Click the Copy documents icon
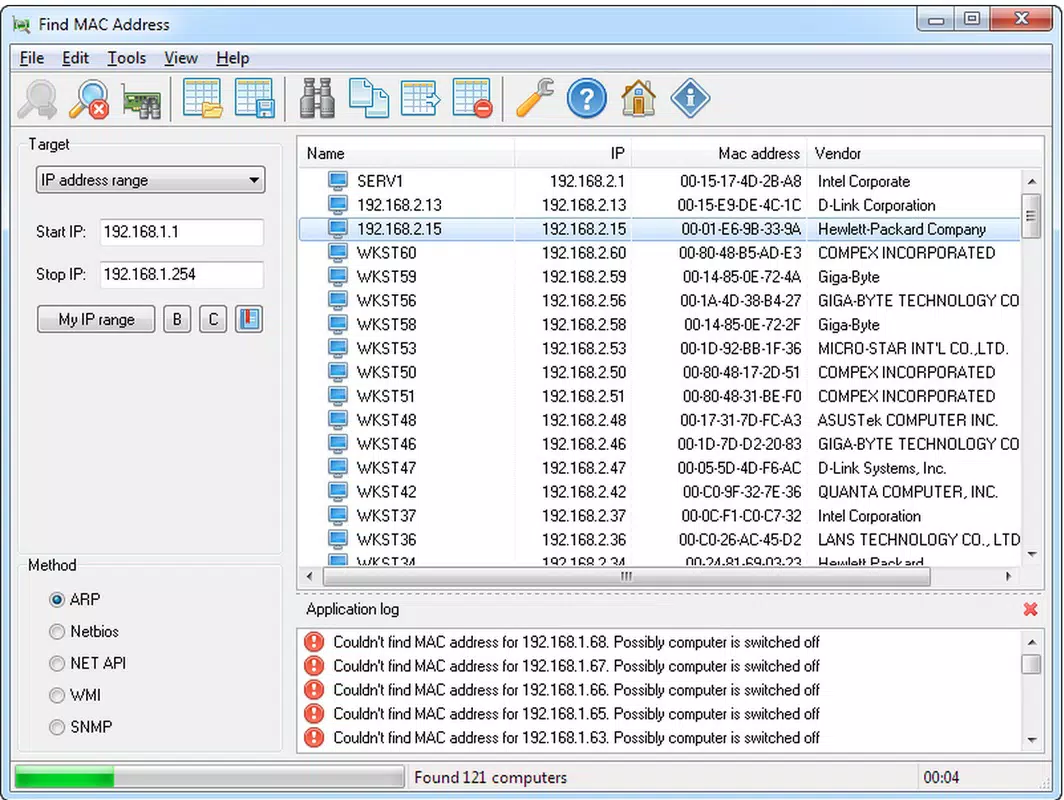 (368, 99)
